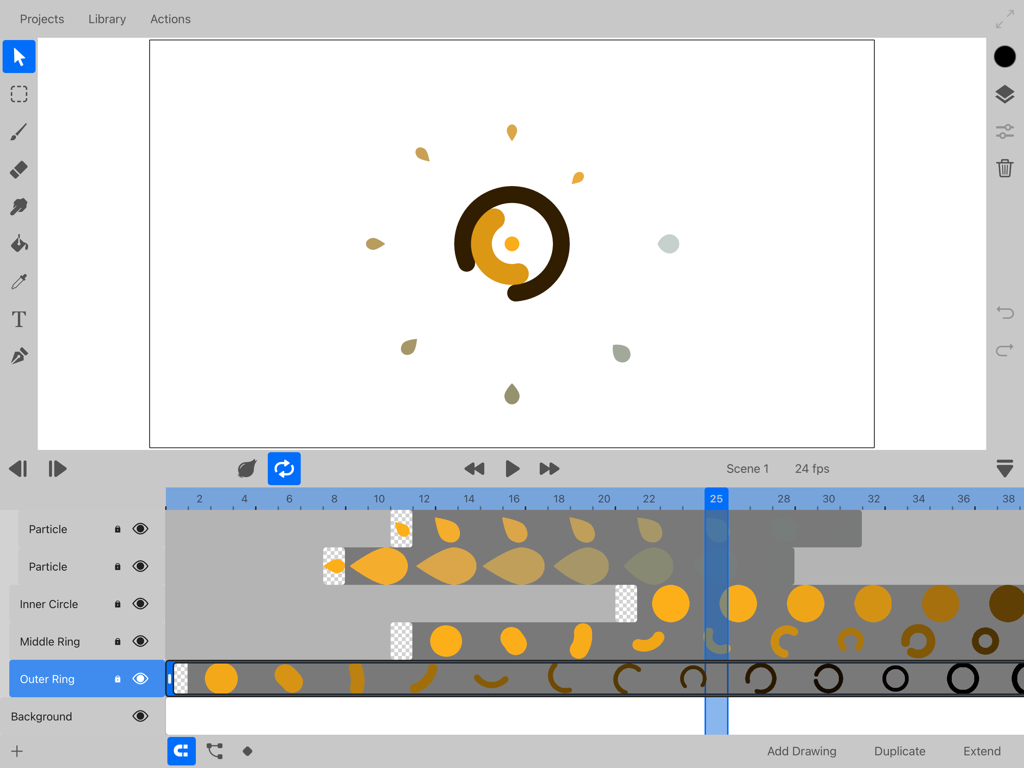Viewport: 1024px width, 768px height.
Task: Open the black color swatch picker
Action: [1004, 56]
